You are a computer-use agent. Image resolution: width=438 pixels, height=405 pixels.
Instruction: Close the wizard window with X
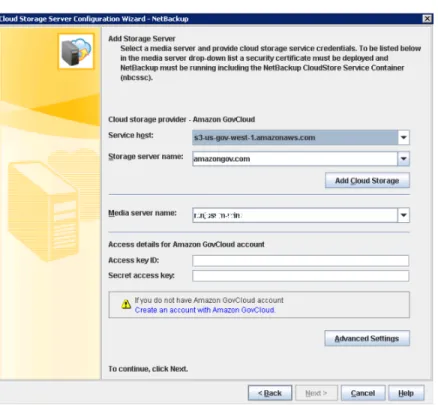coord(427,19)
